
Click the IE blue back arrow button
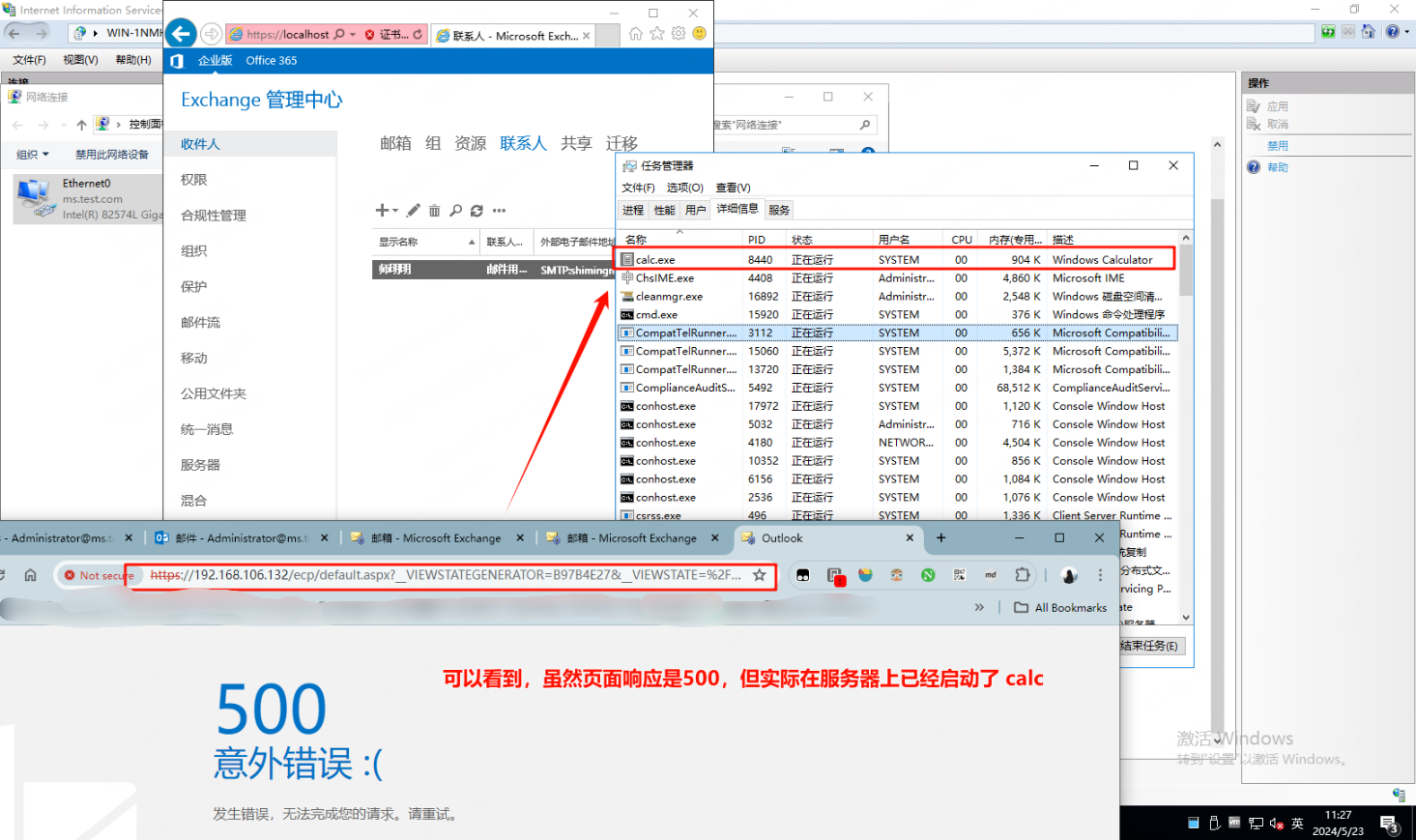point(181,34)
